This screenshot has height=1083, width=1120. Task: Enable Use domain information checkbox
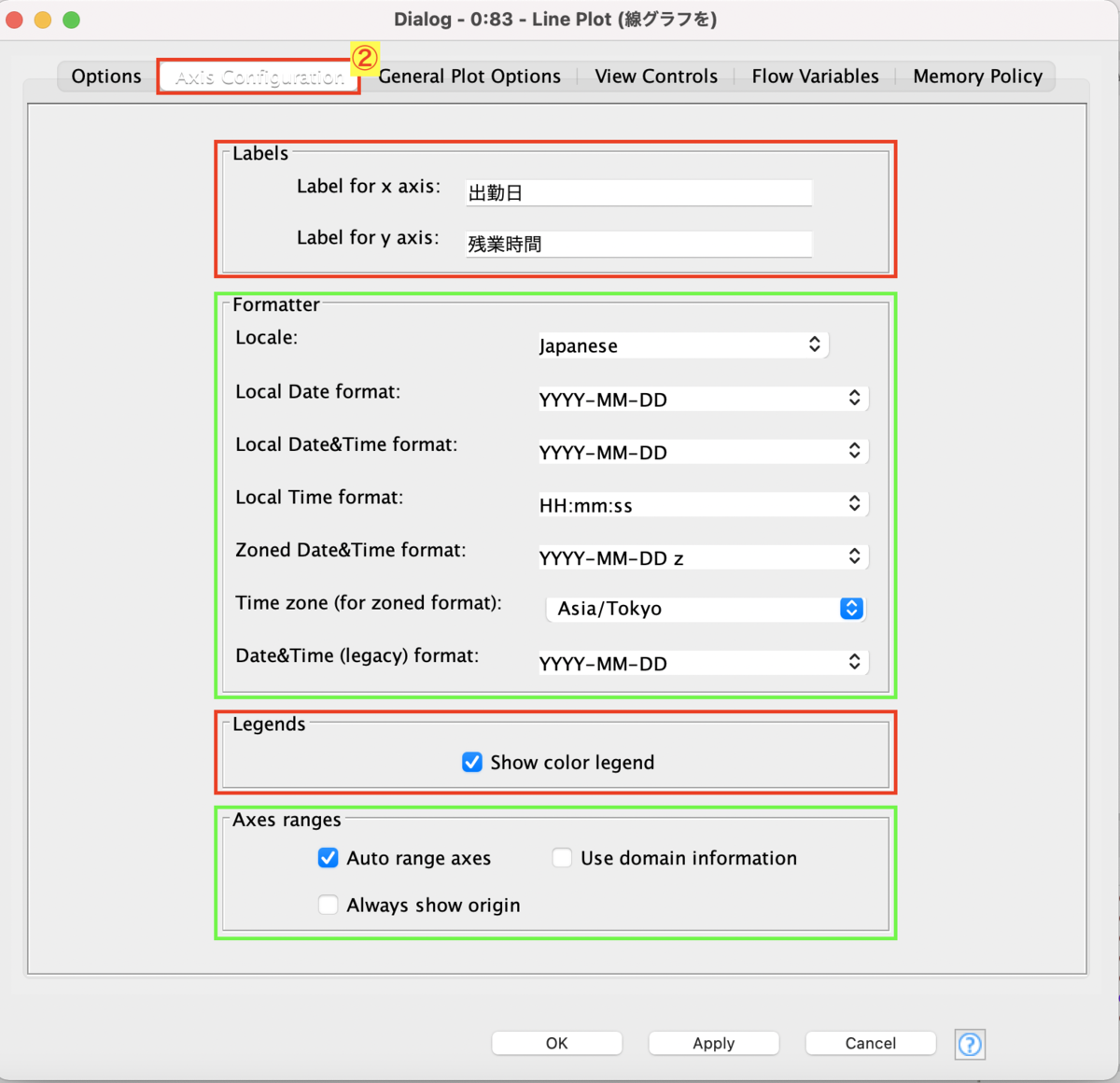click(562, 857)
